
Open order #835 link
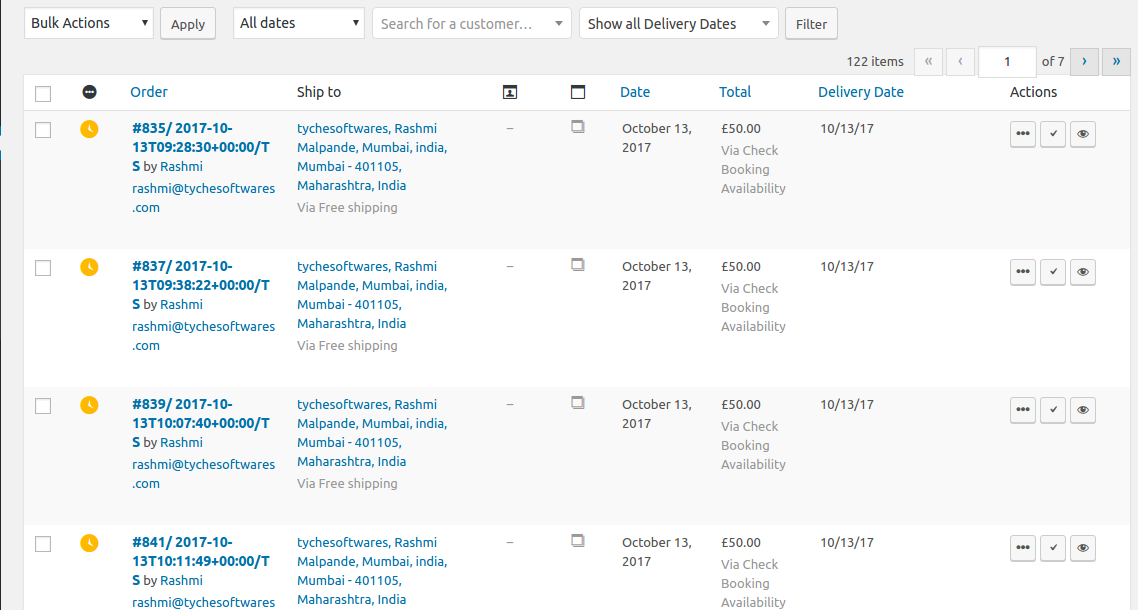(x=200, y=147)
